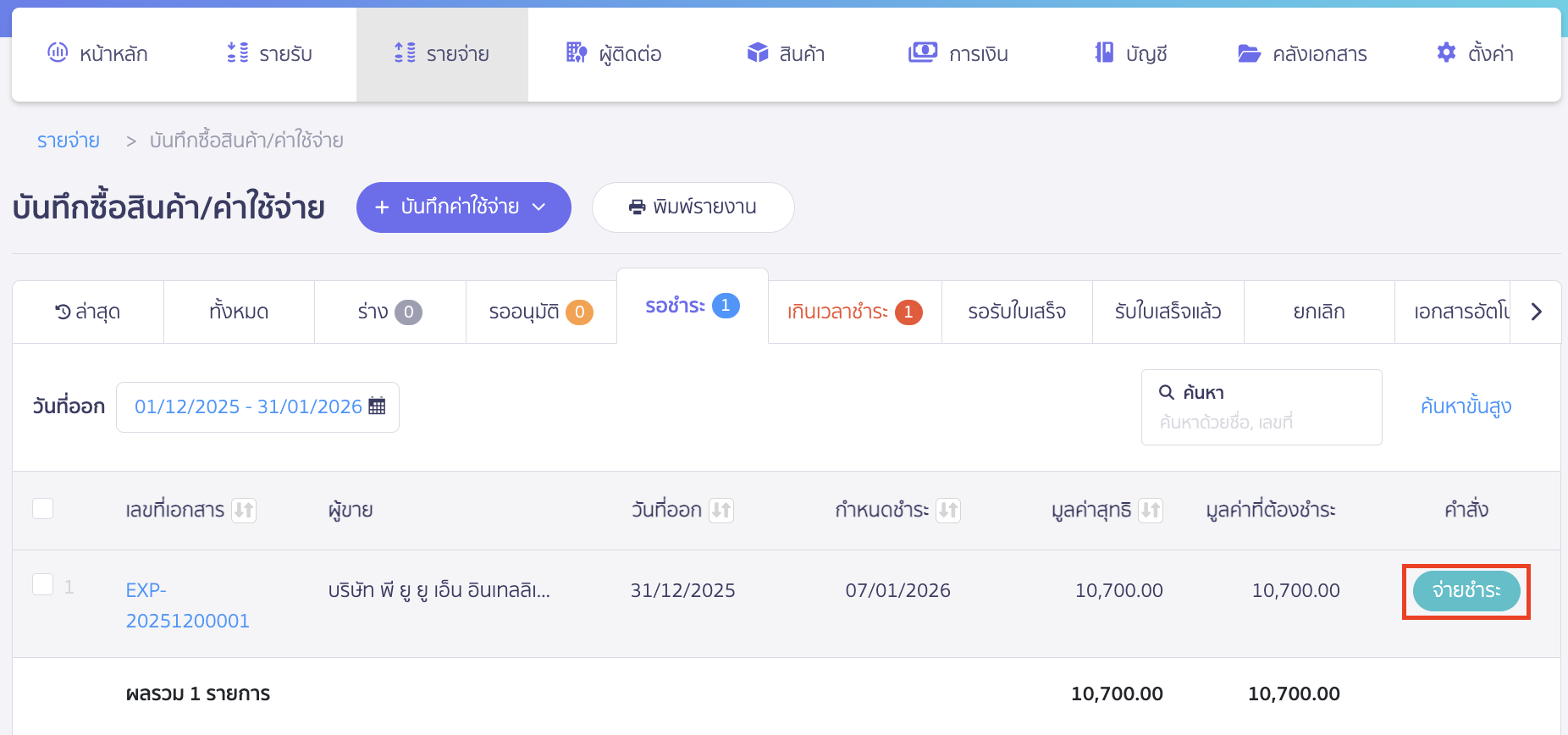1568x735 pixels.
Task: Switch to the ร่าง draft tab
Action: tap(389, 312)
